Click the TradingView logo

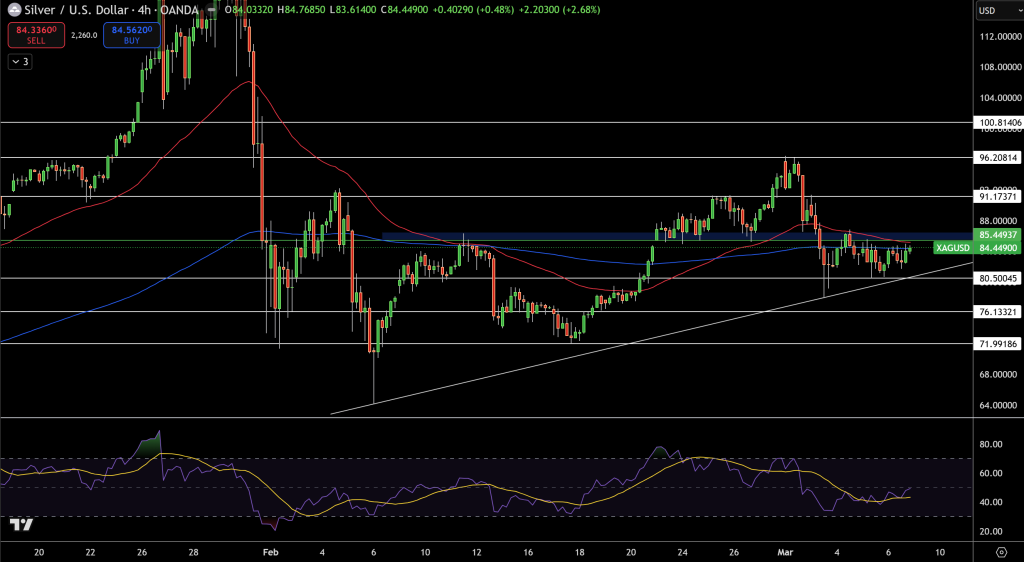coord(22,524)
